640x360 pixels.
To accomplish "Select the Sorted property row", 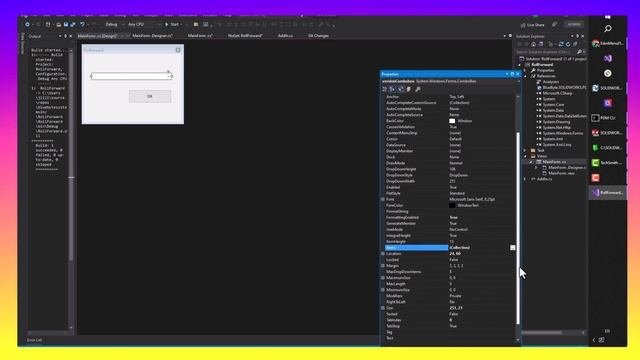I will coord(449,314).
